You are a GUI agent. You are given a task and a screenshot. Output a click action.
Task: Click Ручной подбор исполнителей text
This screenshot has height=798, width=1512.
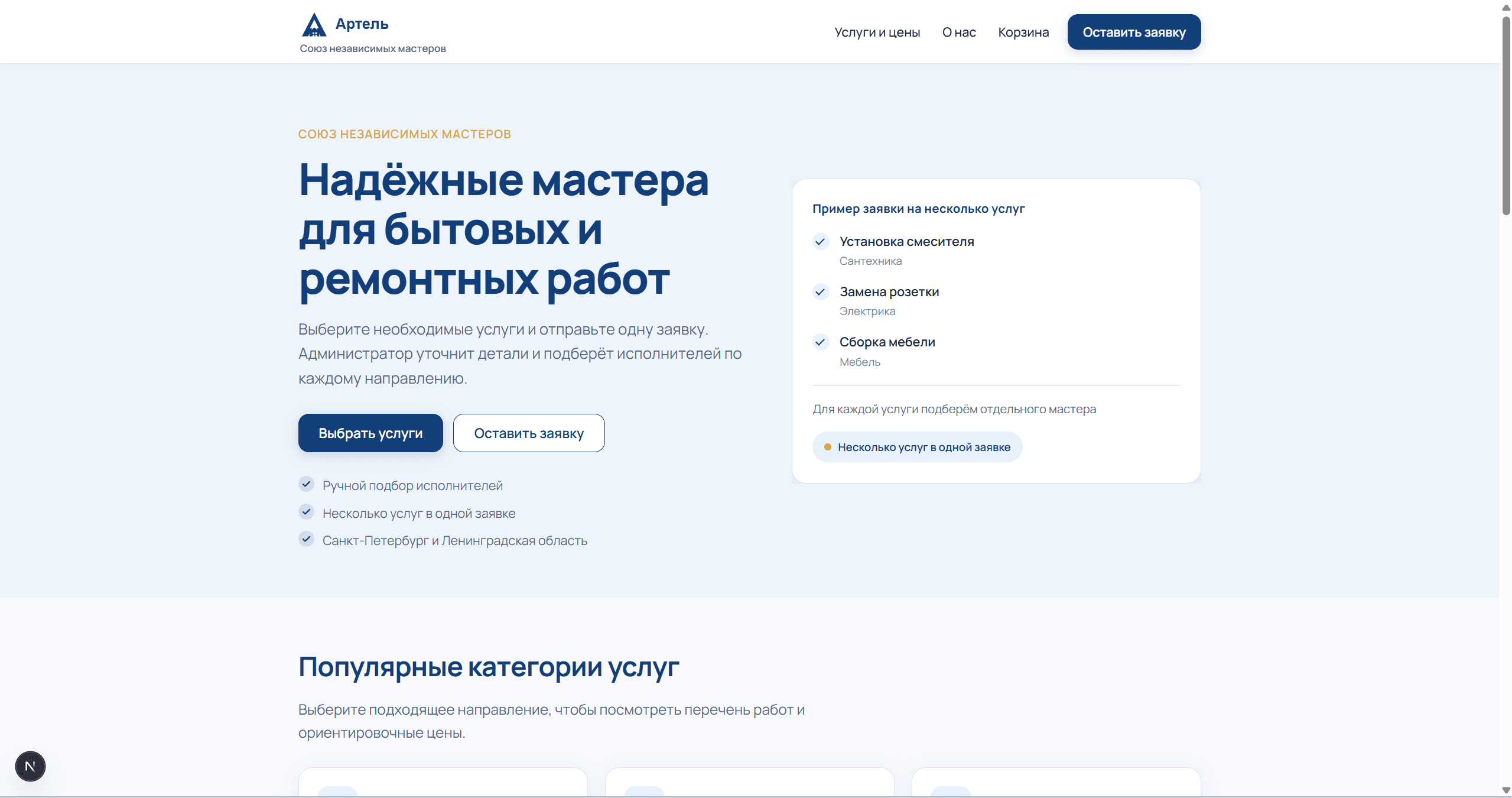click(x=412, y=485)
